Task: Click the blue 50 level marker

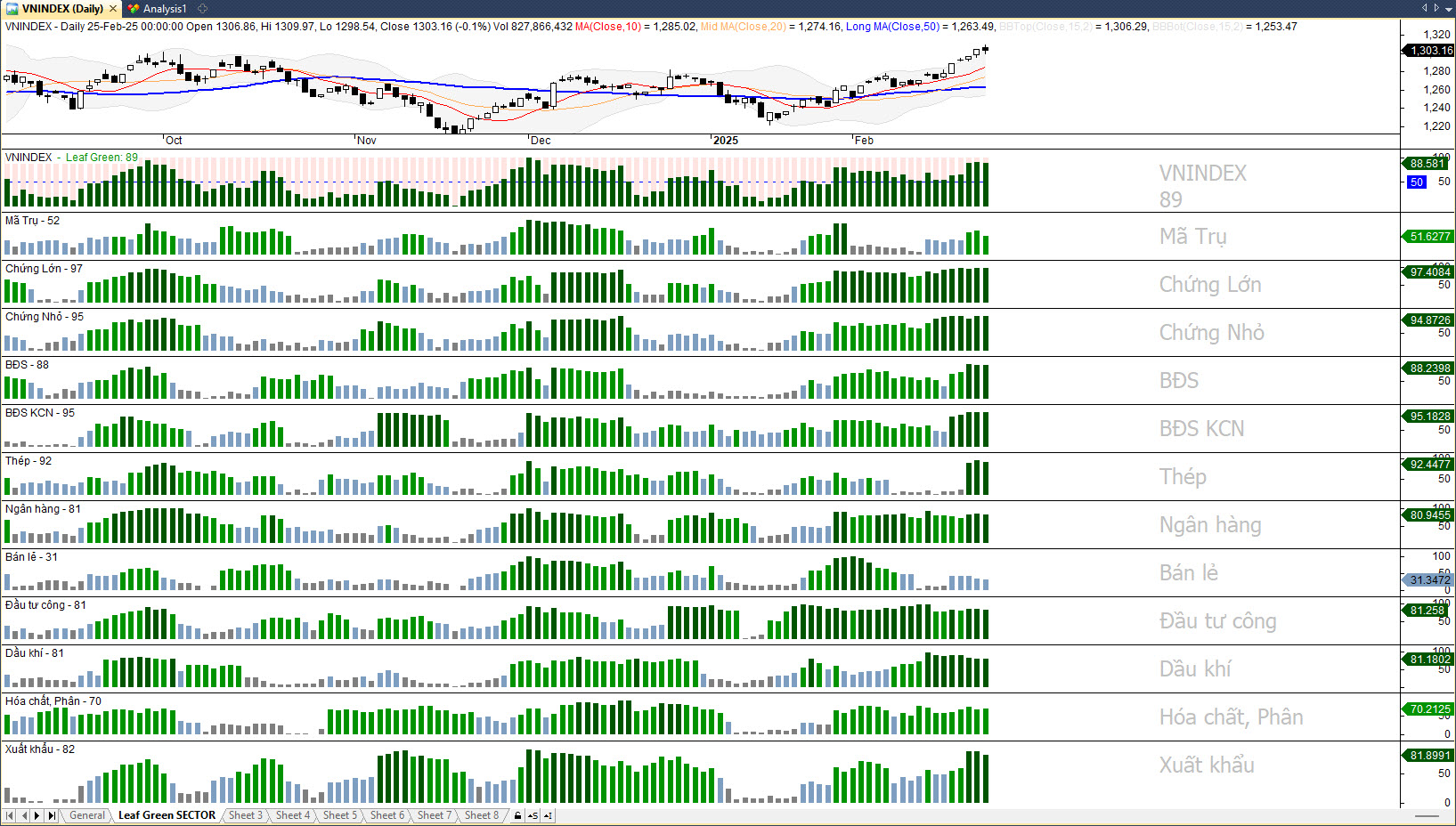Action: pyautogui.click(x=1416, y=182)
